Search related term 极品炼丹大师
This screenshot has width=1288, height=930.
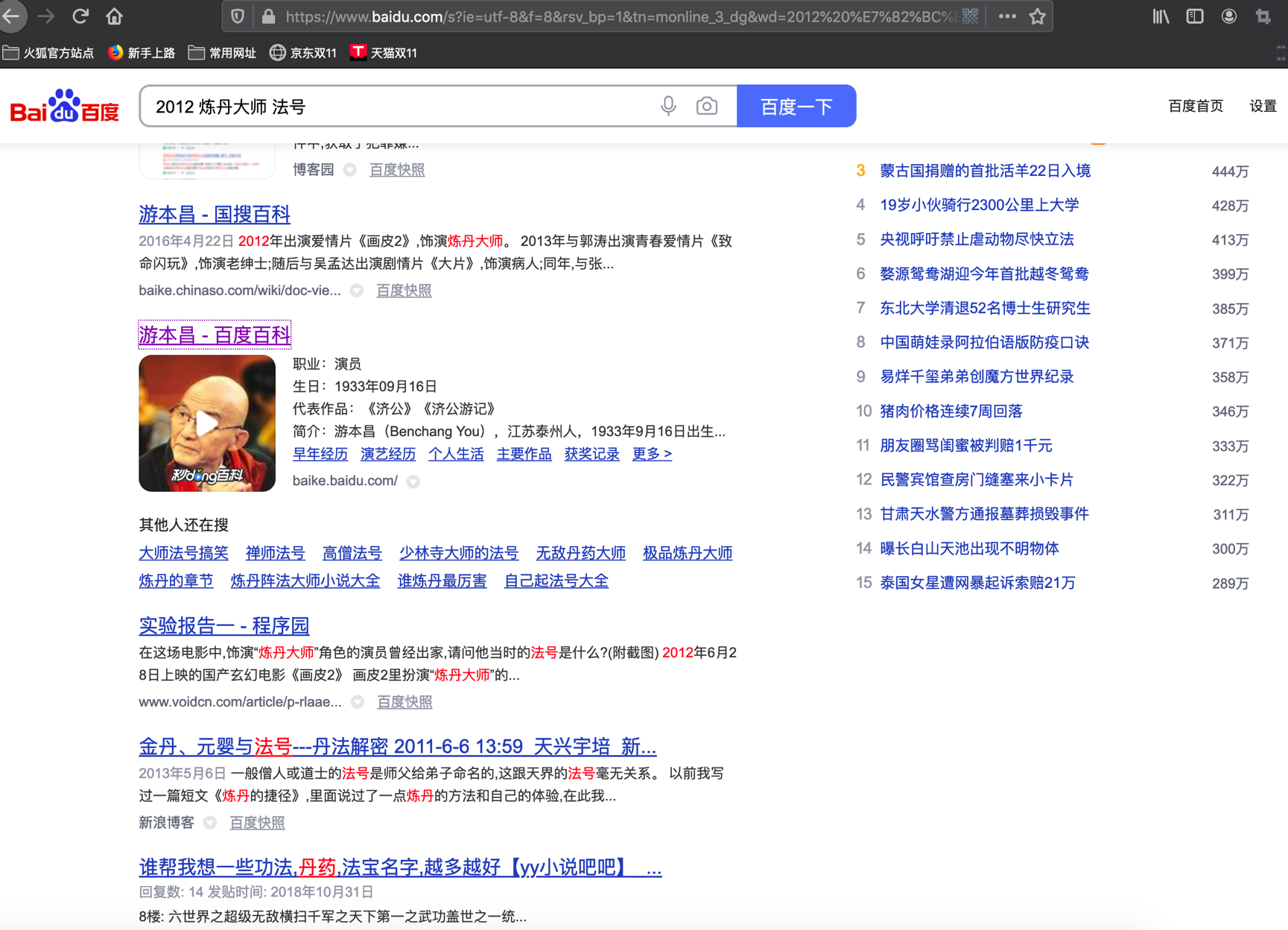point(688,553)
